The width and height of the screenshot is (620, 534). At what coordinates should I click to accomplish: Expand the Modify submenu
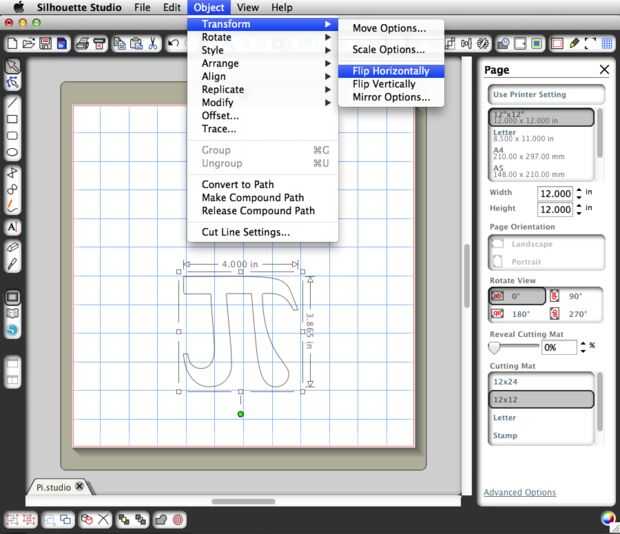point(263,102)
